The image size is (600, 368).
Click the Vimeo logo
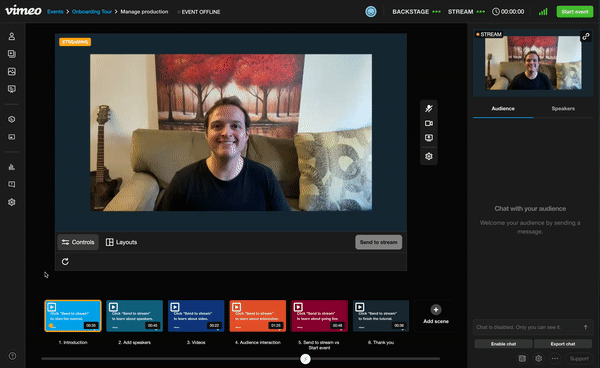23,10
